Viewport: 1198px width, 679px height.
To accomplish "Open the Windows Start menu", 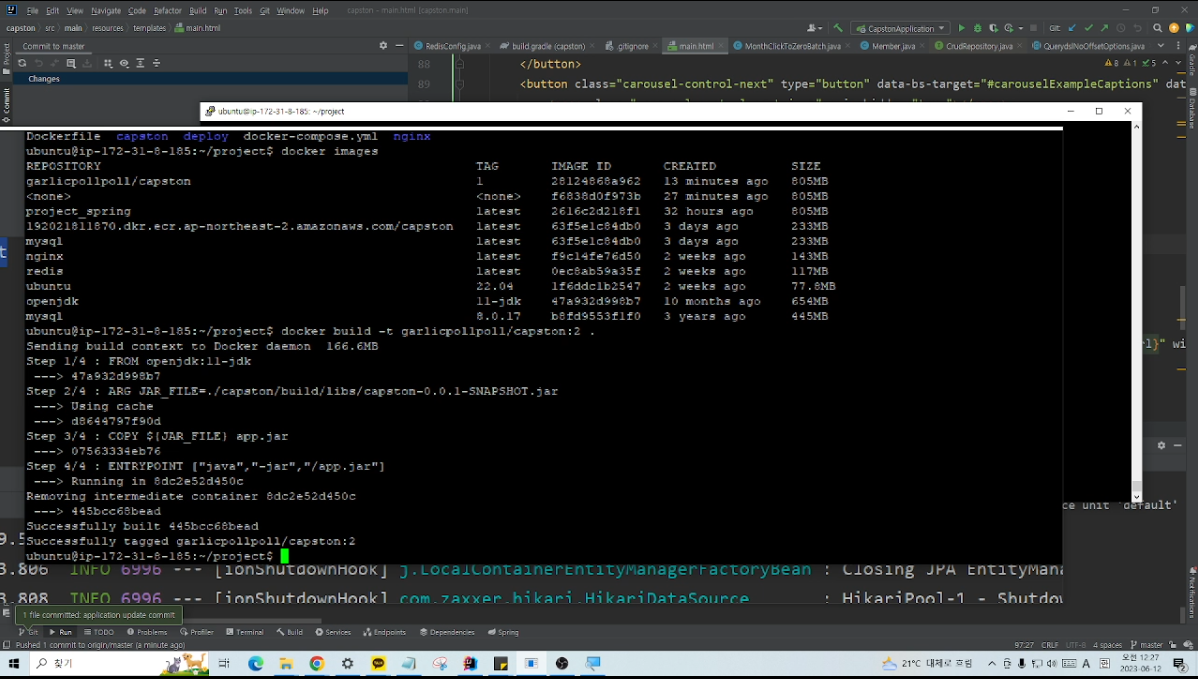I will click(x=13, y=664).
